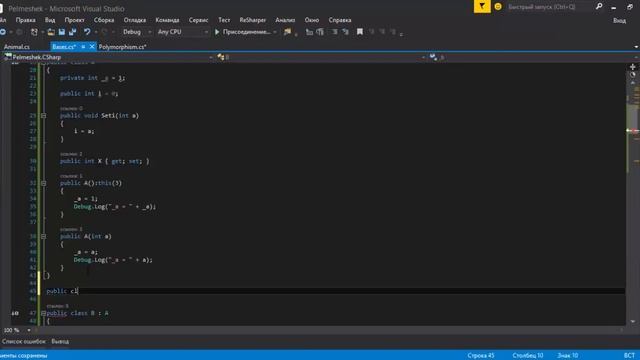Click the vertical scrollbar down arrow

[x=633, y=322]
